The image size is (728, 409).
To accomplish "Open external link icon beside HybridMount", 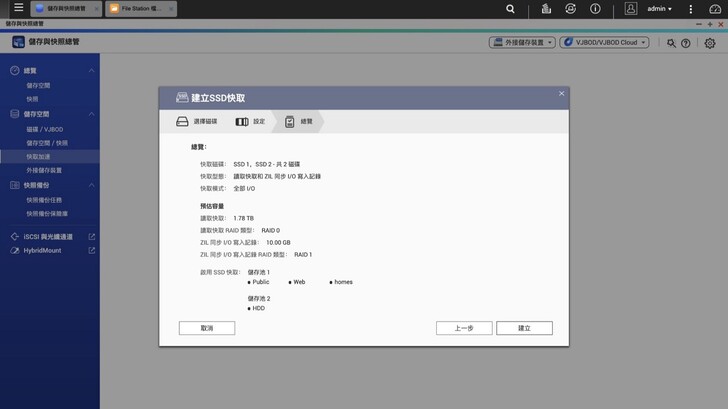I will coord(92,250).
